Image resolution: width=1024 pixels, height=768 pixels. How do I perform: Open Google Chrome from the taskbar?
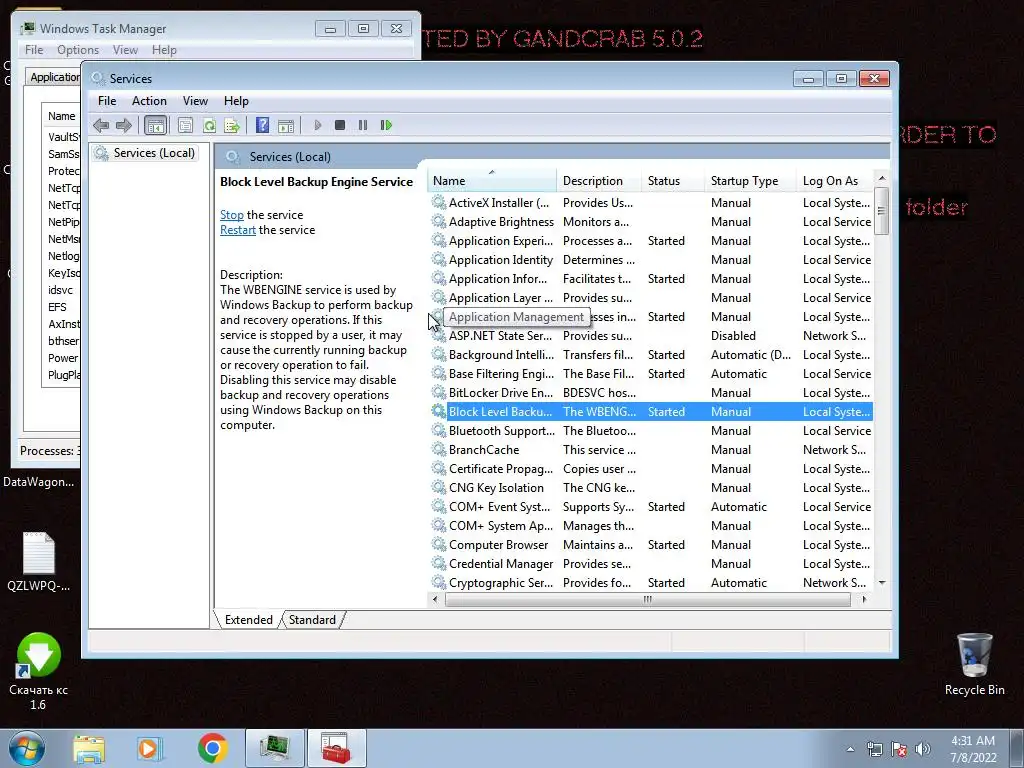point(212,748)
